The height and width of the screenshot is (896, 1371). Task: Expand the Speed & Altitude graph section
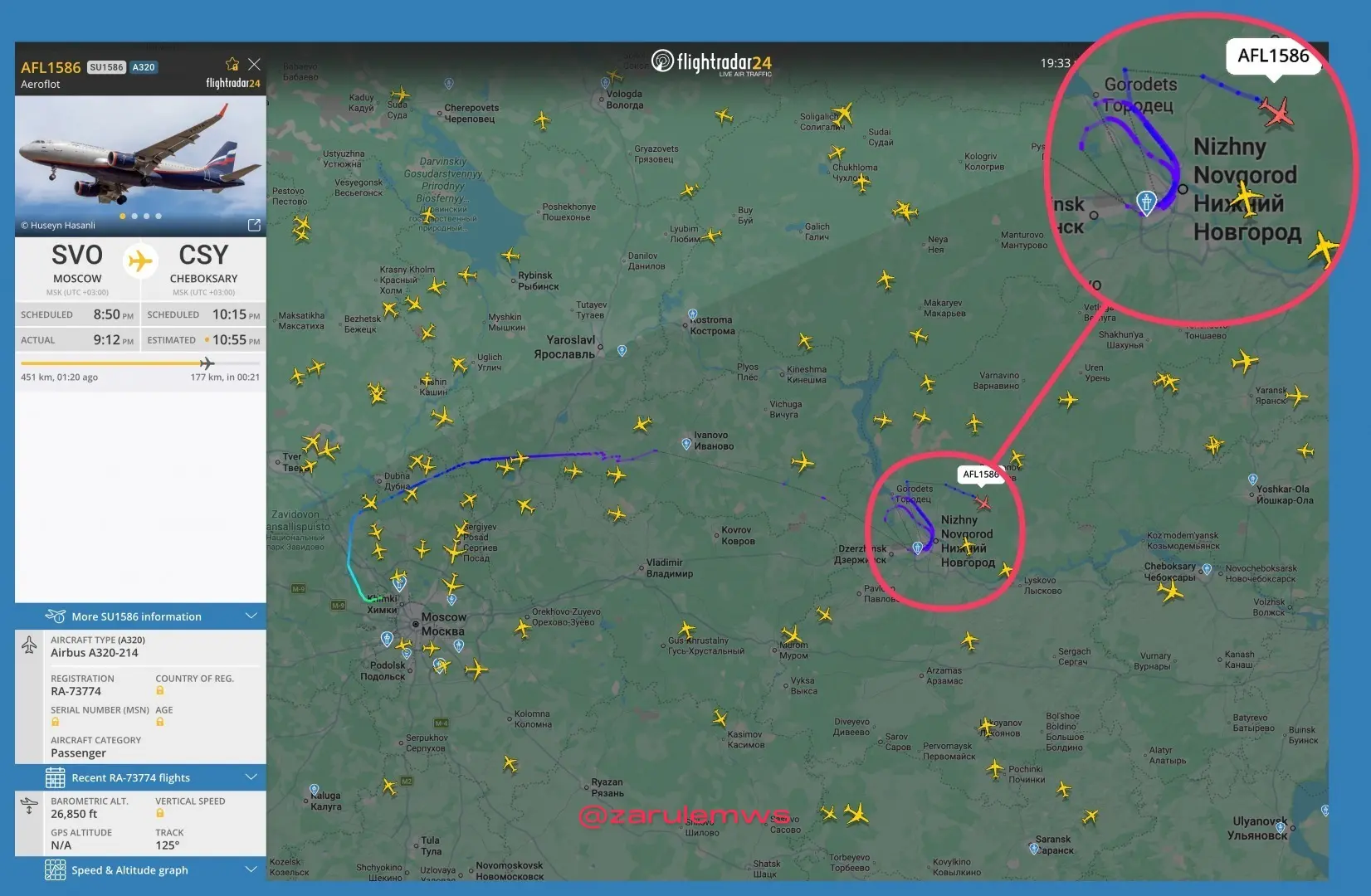(x=140, y=869)
